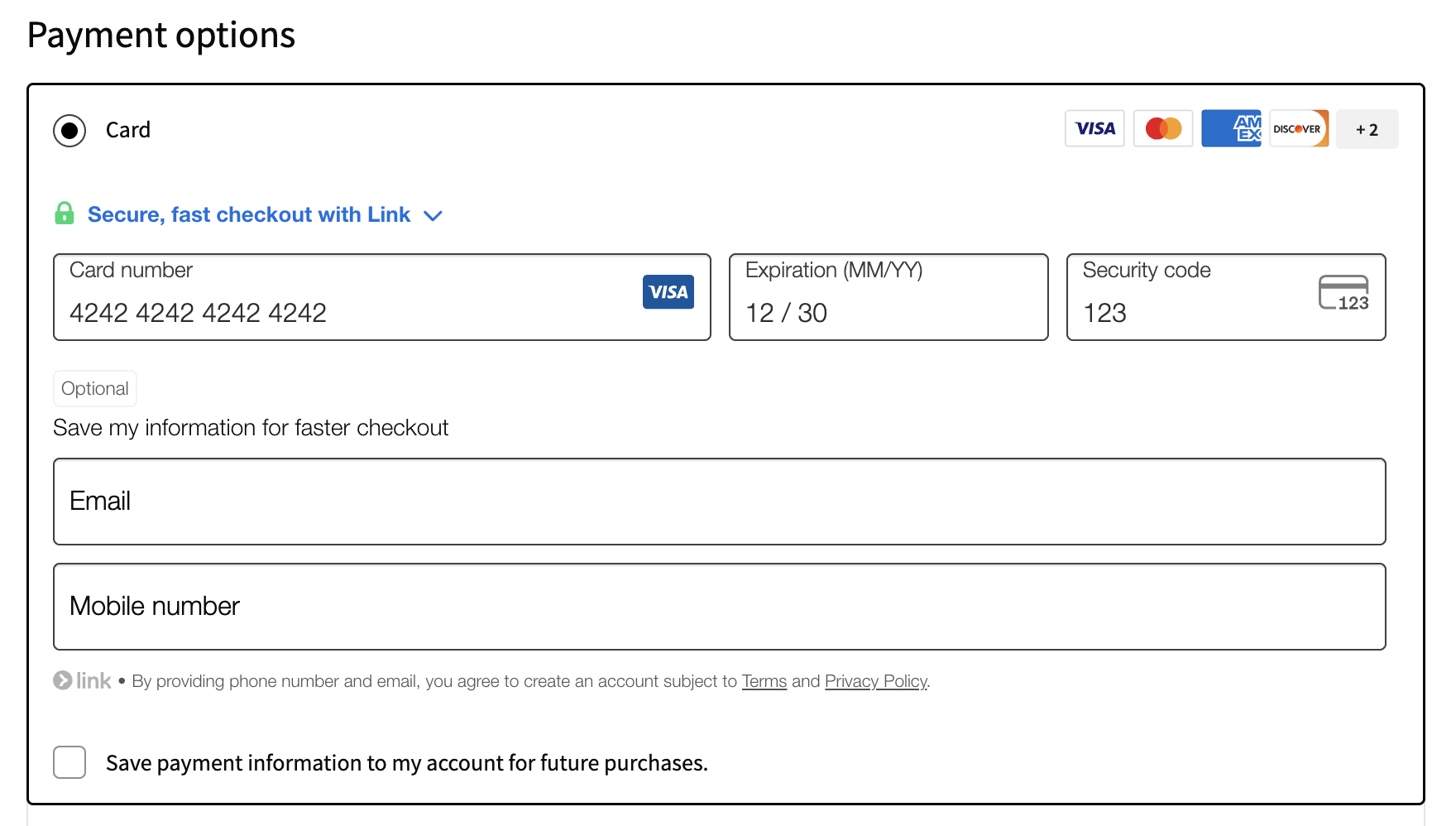This screenshot has height=826, width=1456.
Task: Click the green lock icon
Action: pyautogui.click(x=64, y=214)
